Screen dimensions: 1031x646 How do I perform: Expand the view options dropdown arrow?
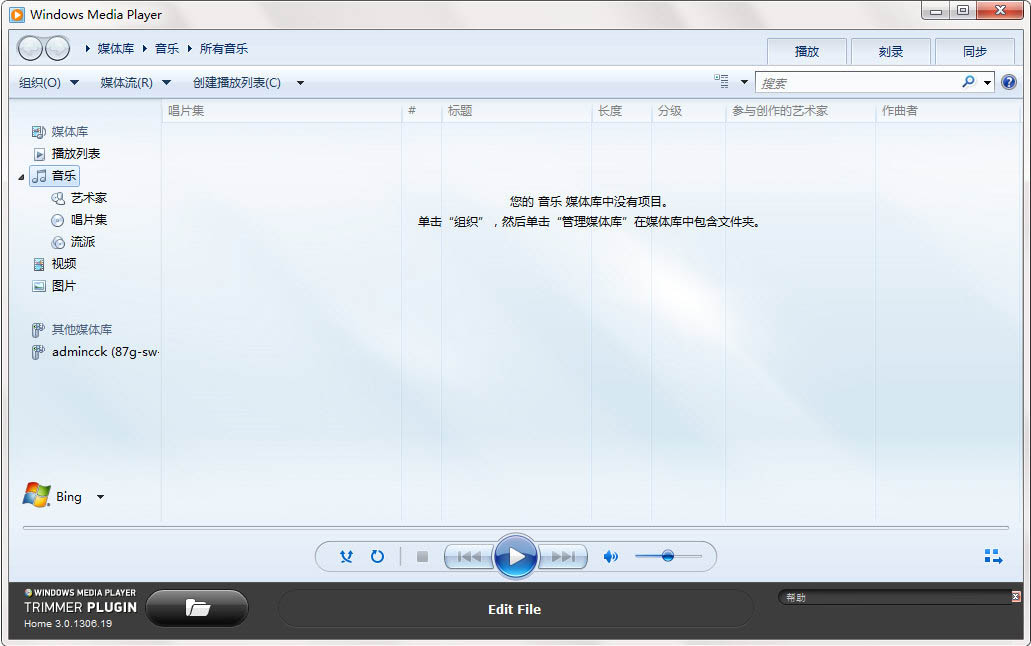coord(744,82)
